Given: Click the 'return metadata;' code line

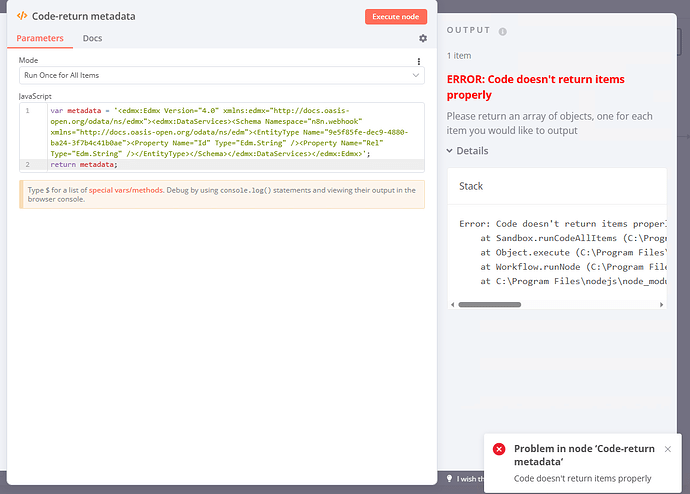Looking at the screenshot, I should click(84, 164).
